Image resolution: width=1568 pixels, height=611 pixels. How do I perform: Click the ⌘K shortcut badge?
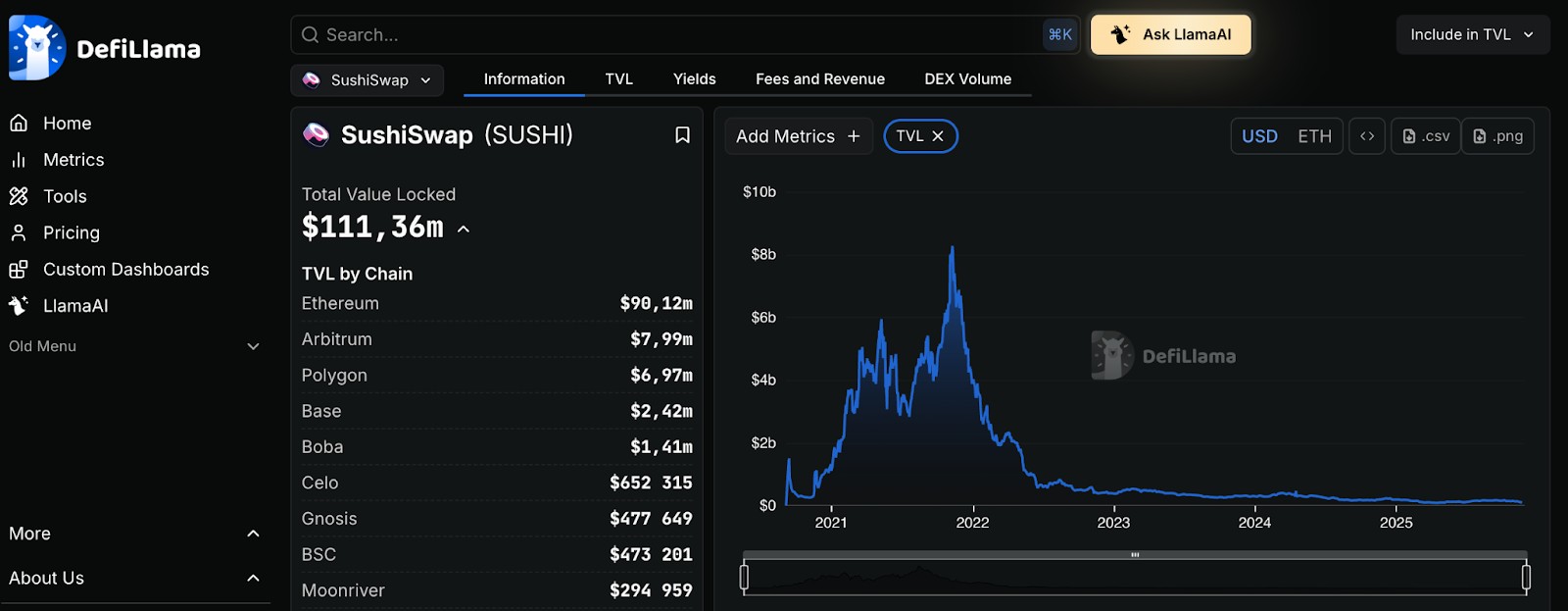point(1059,34)
